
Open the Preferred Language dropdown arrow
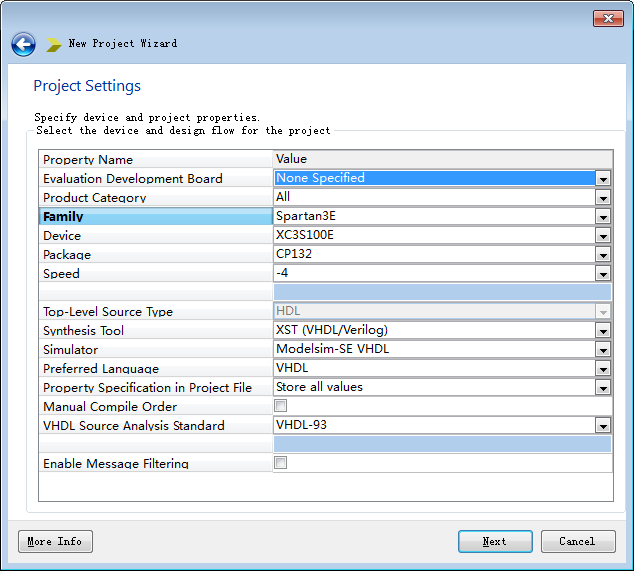tap(603, 369)
